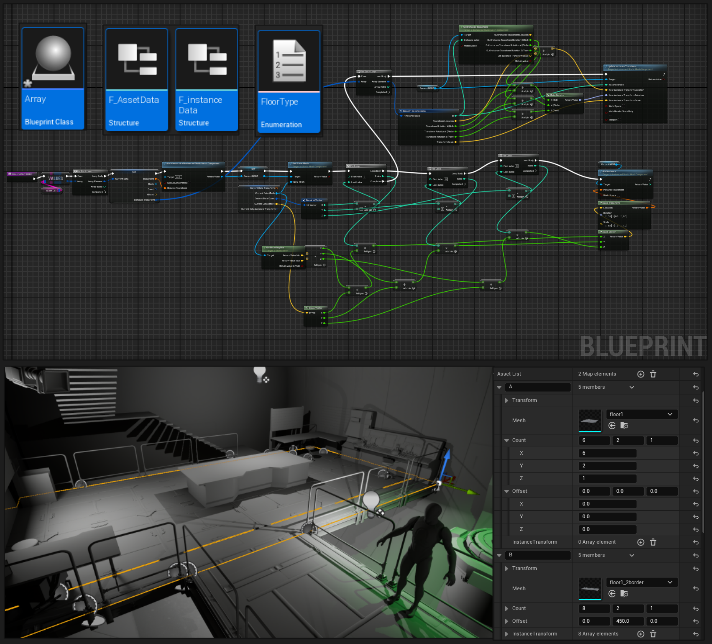
Task: Reset the element B key row to default
Action: click(x=696, y=555)
